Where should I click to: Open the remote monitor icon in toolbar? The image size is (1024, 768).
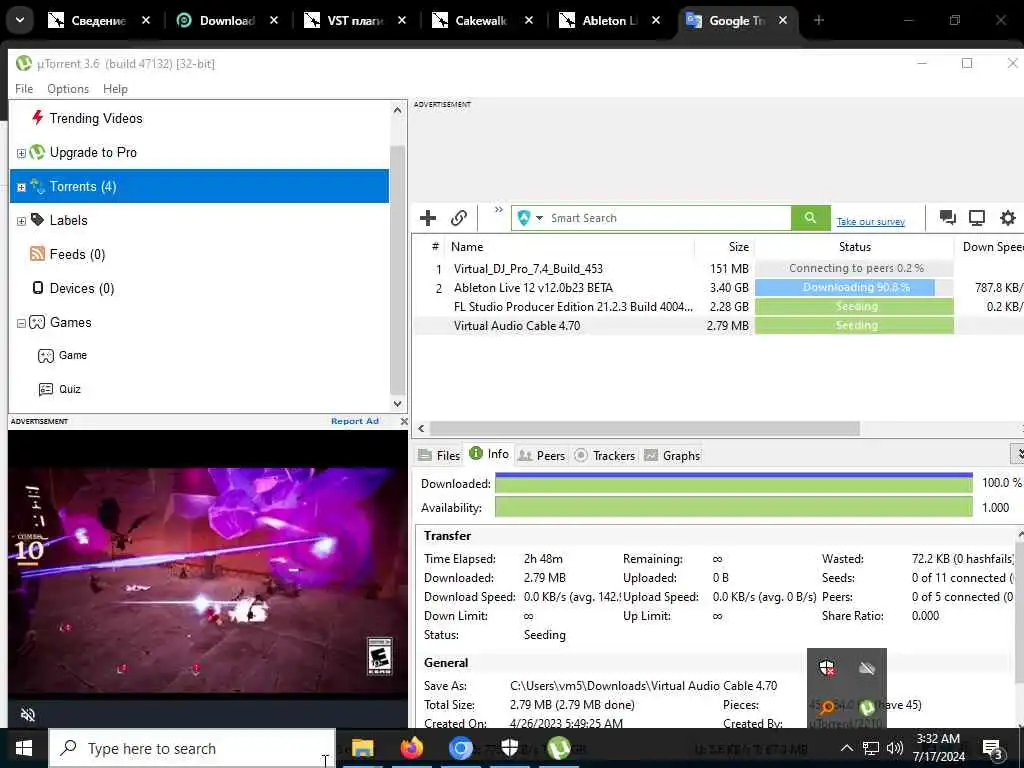[x=977, y=217]
